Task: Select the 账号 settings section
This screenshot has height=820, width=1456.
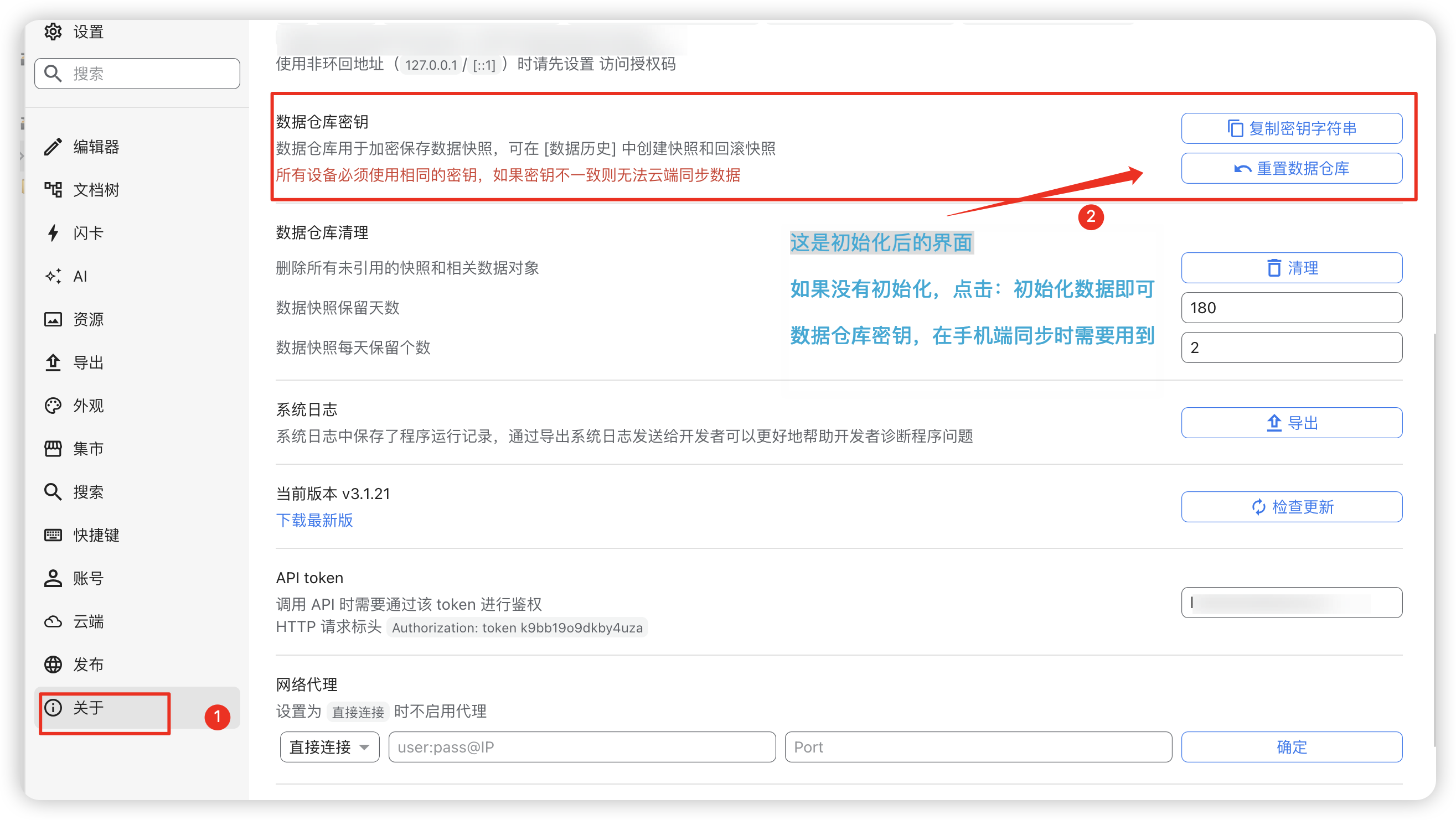Action: point(137,578)
